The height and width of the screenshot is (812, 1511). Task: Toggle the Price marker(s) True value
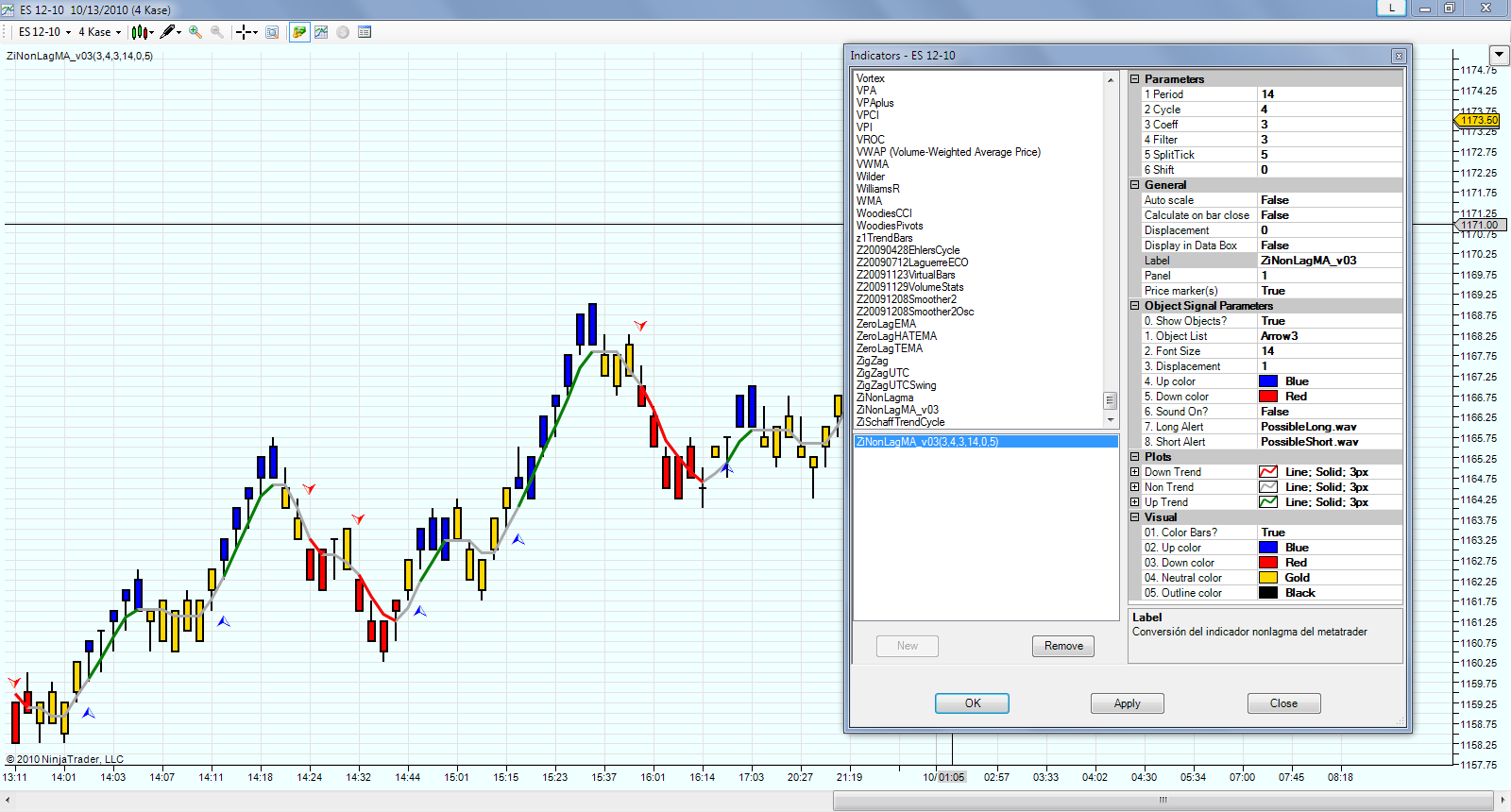1330,291
